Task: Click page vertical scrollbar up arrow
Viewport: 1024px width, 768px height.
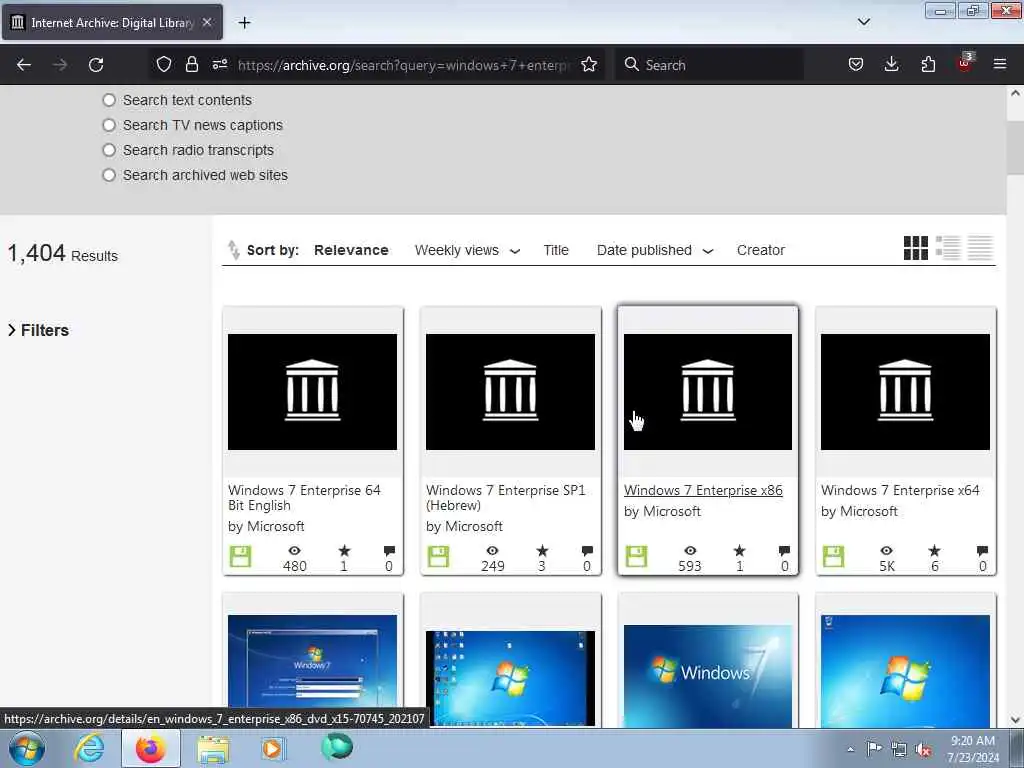Action: [x=1015, y=93]
